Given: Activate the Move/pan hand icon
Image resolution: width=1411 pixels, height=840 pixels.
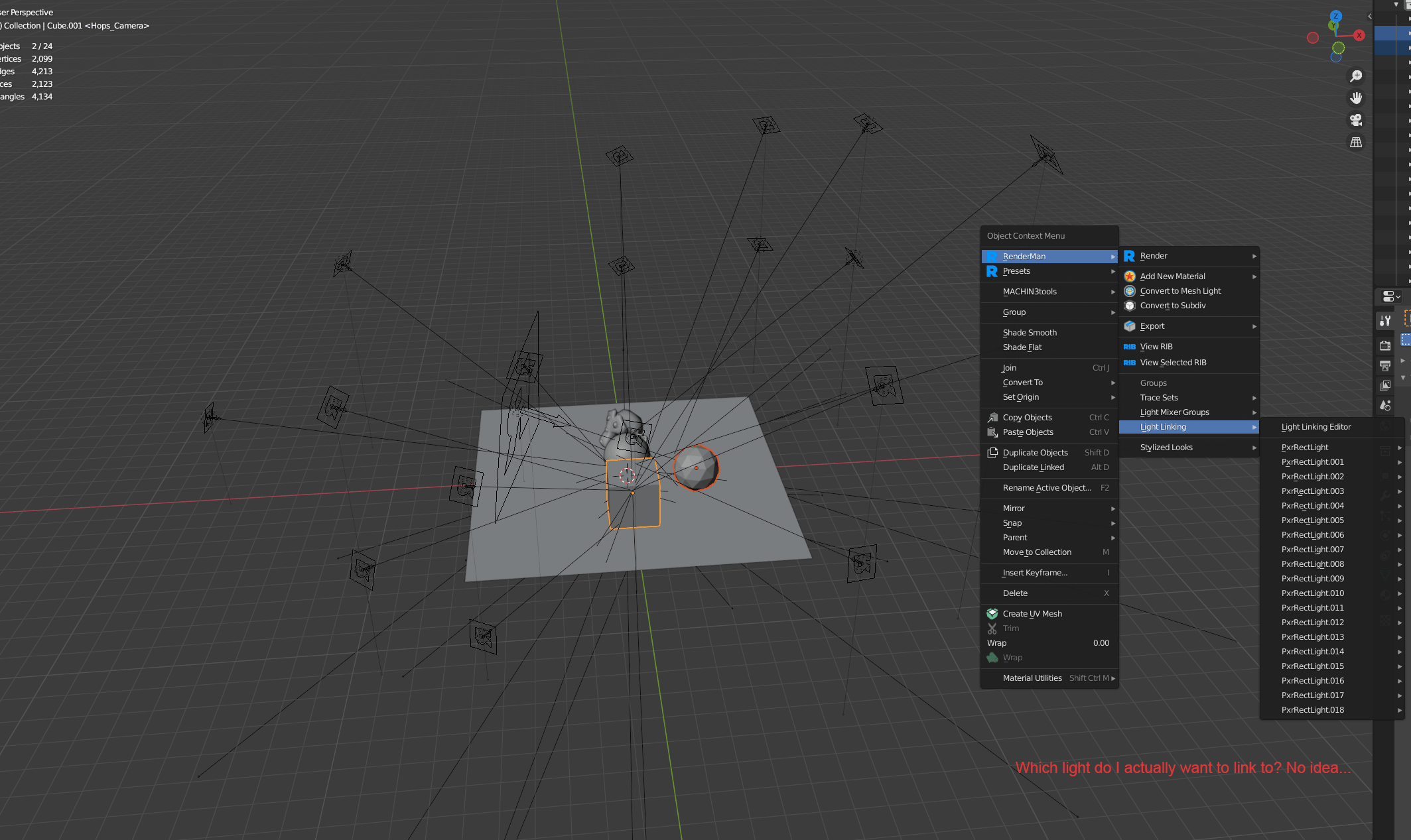Looking at the screenshot, I should 1356,97.
